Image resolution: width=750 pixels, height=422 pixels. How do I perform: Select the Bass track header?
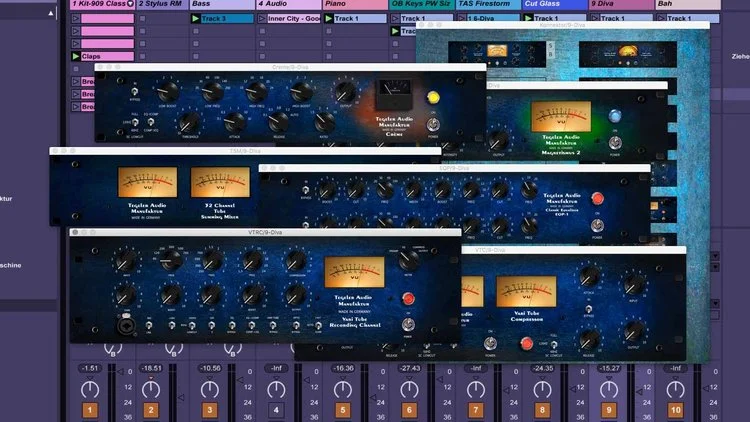(222, 4)
